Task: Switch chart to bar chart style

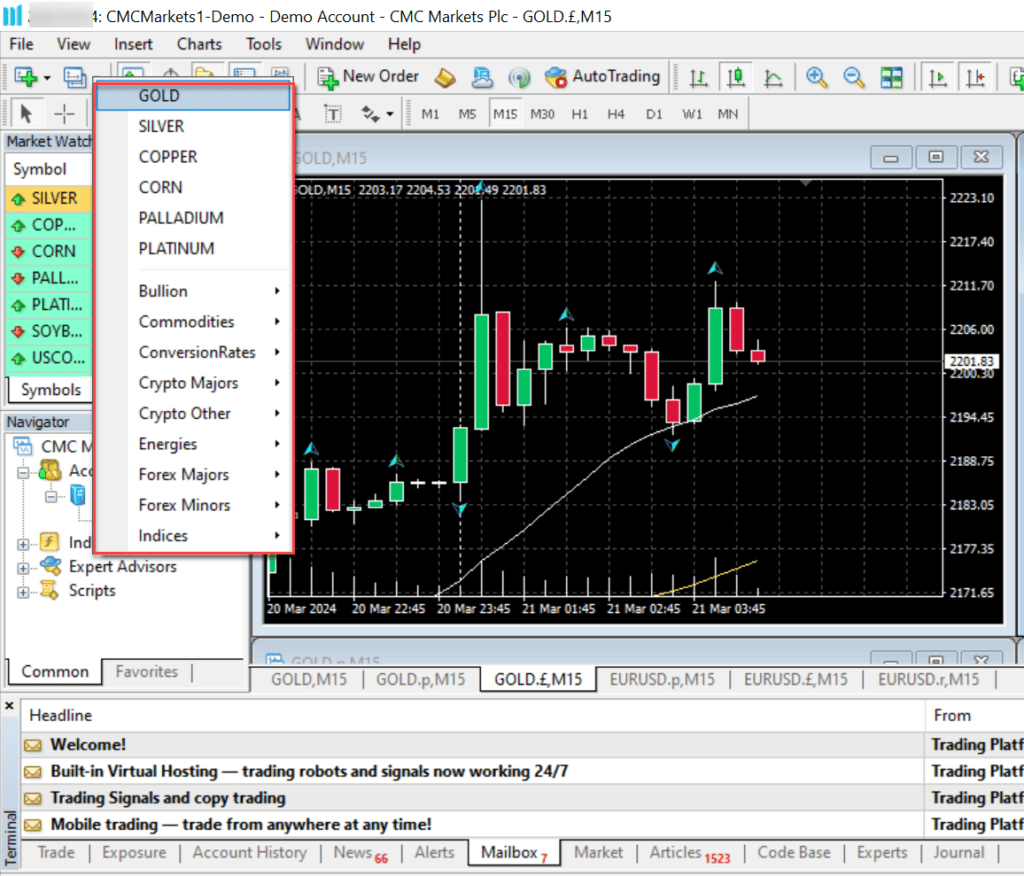Action: pos(699,78)
